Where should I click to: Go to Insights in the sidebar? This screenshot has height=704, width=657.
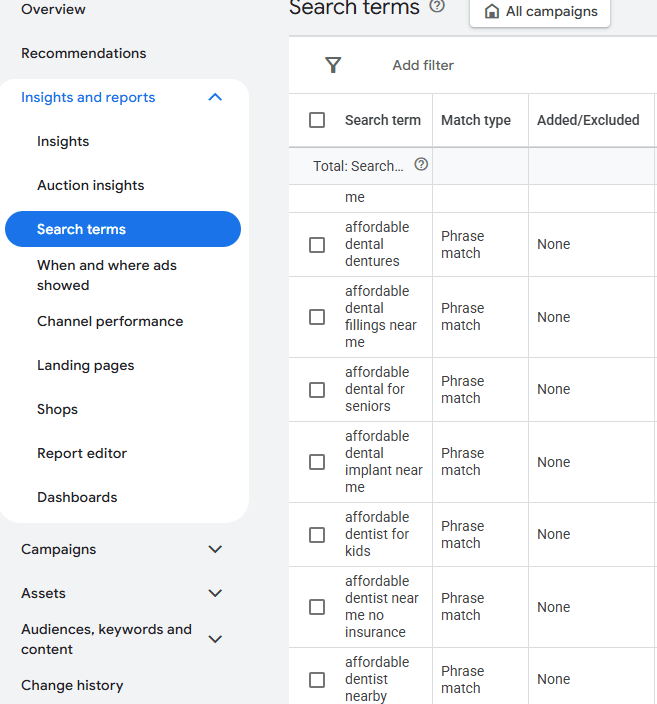[63, 141]
